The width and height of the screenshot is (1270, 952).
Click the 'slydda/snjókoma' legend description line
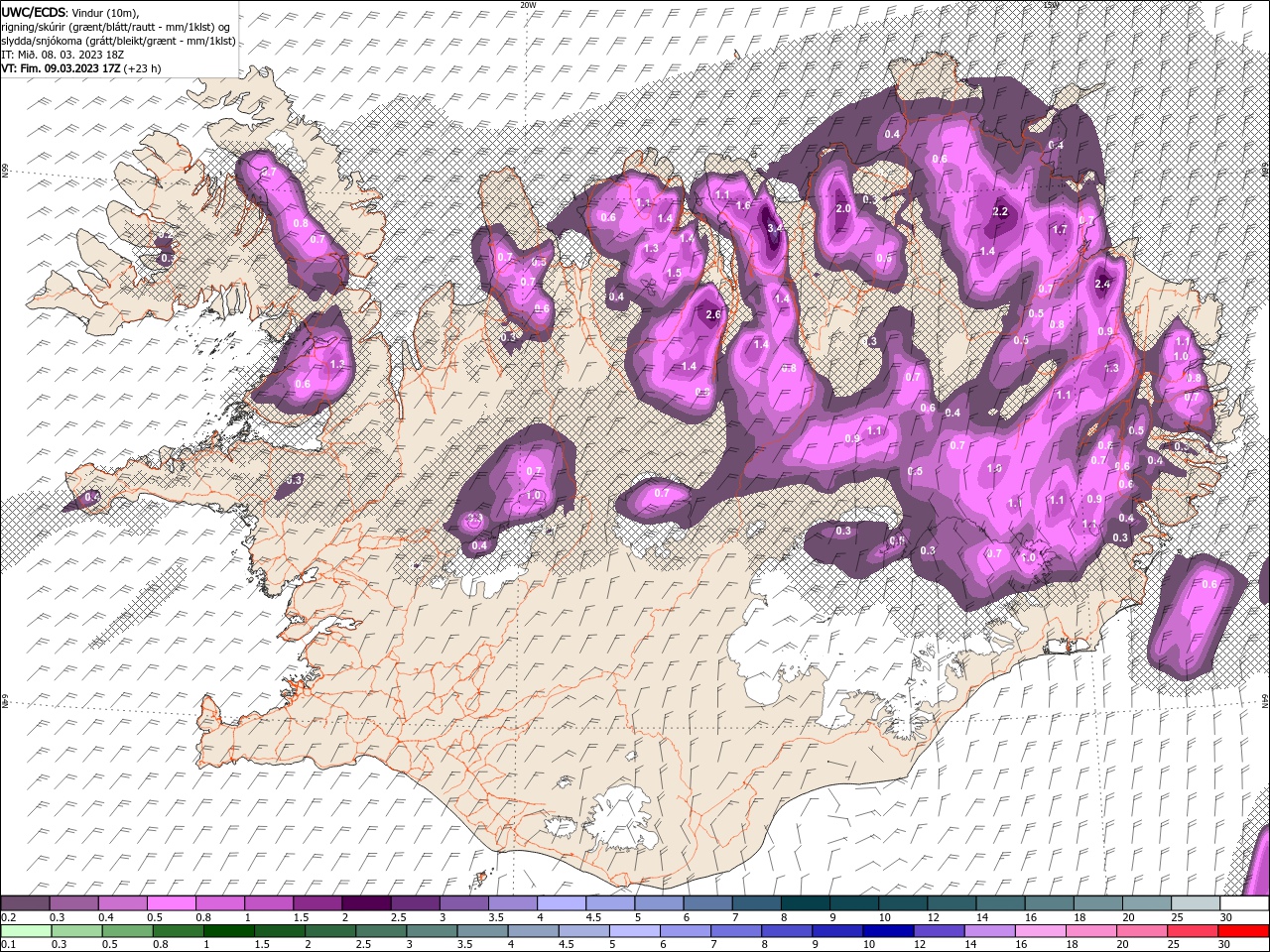tap(118, 41)
